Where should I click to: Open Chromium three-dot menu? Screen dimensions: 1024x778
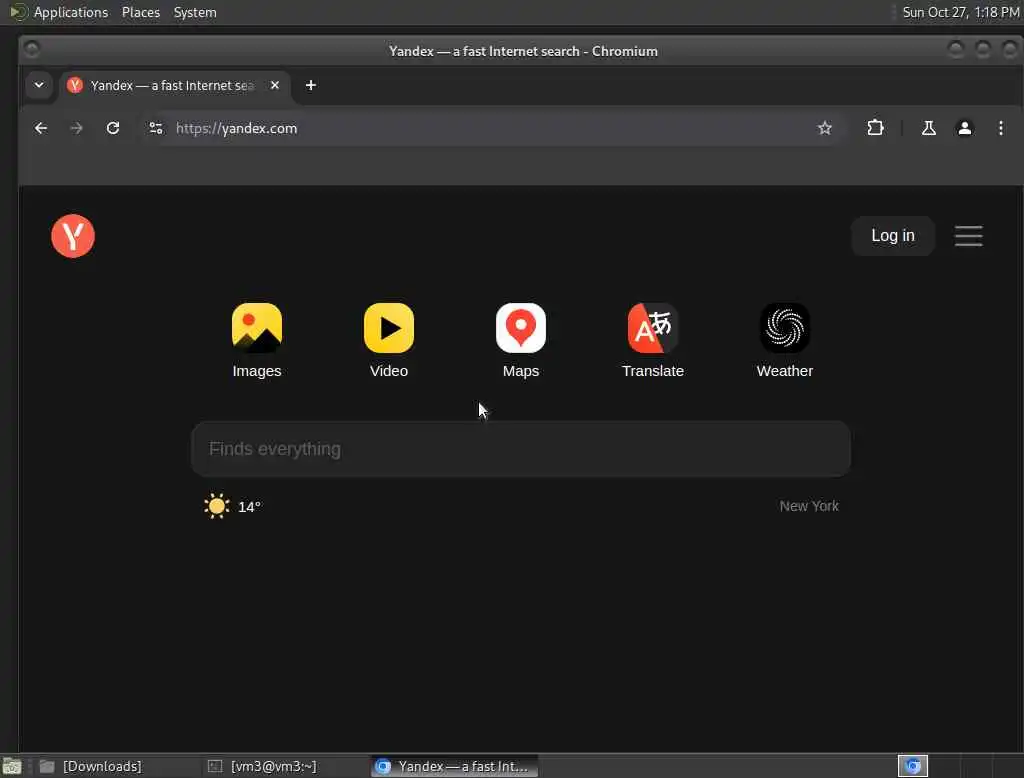point(1000,128)
